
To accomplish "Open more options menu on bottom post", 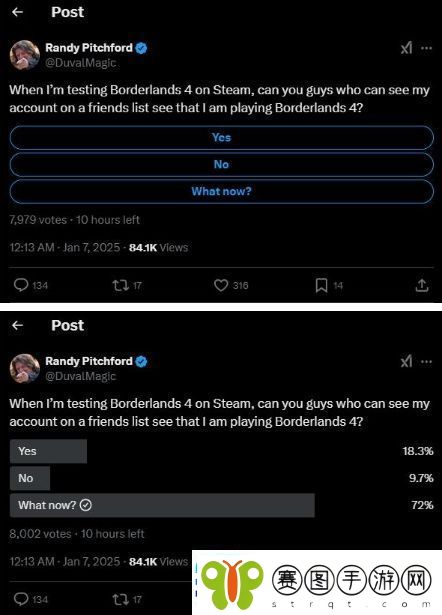I will [426, 361].
